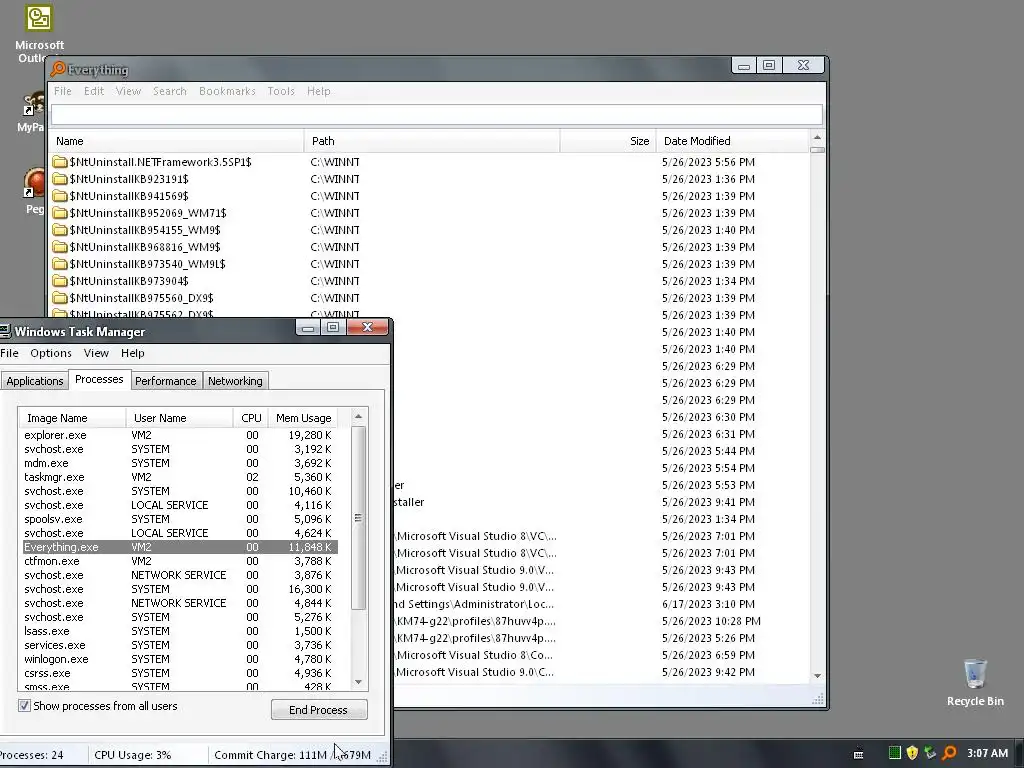
Task: Uncheck Show processes from all users
Action: [24, 705]
